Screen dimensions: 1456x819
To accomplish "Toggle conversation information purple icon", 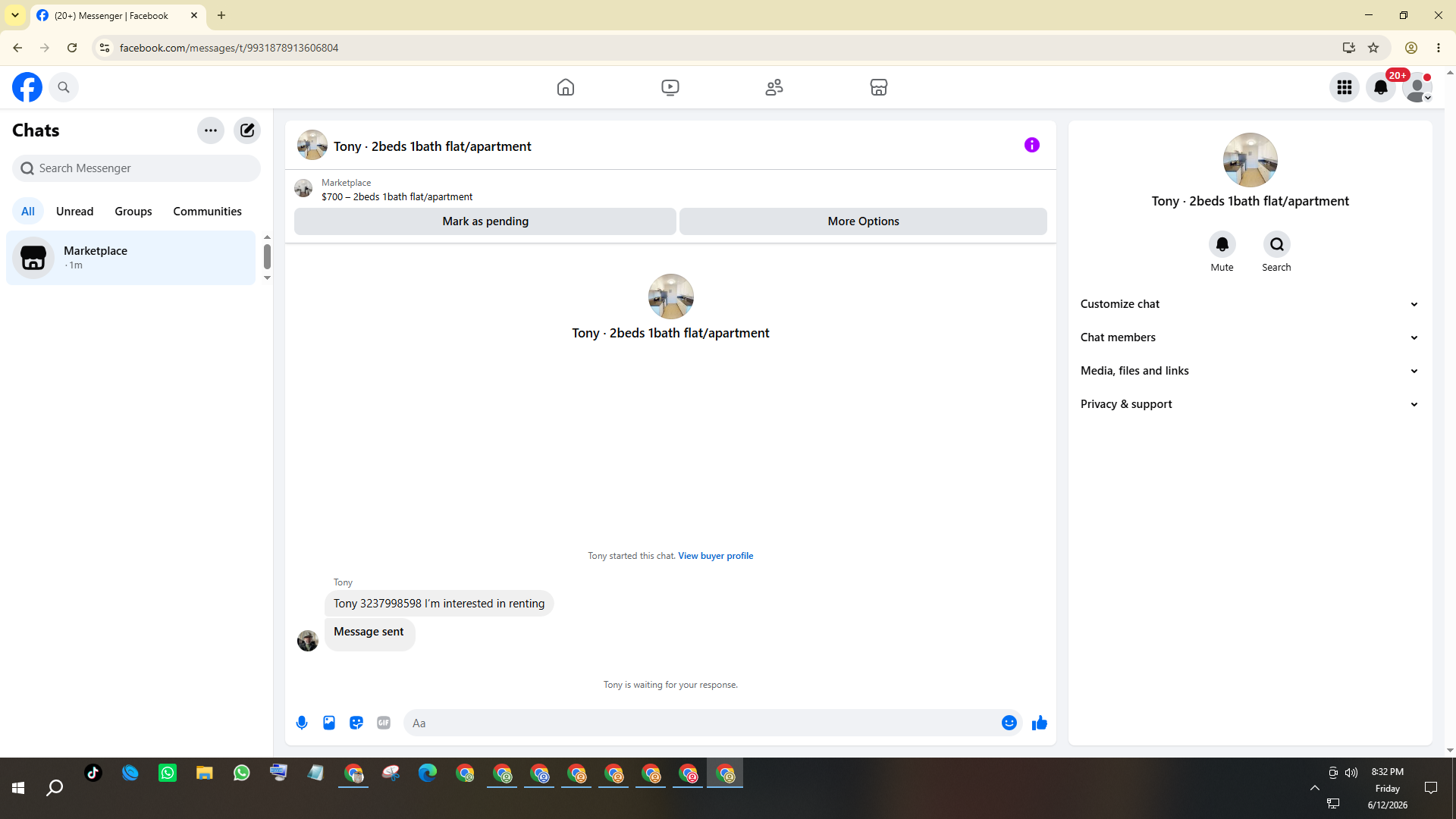I will point(1032,145).
